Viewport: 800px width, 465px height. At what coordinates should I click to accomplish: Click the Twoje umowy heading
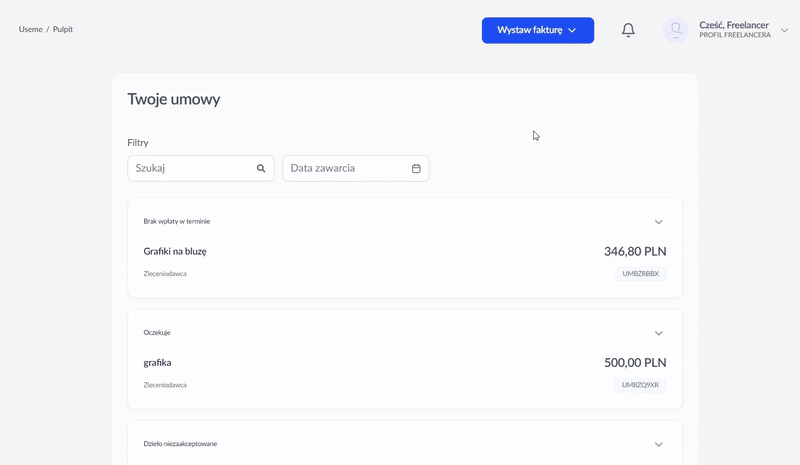click(x=173, y=99)
